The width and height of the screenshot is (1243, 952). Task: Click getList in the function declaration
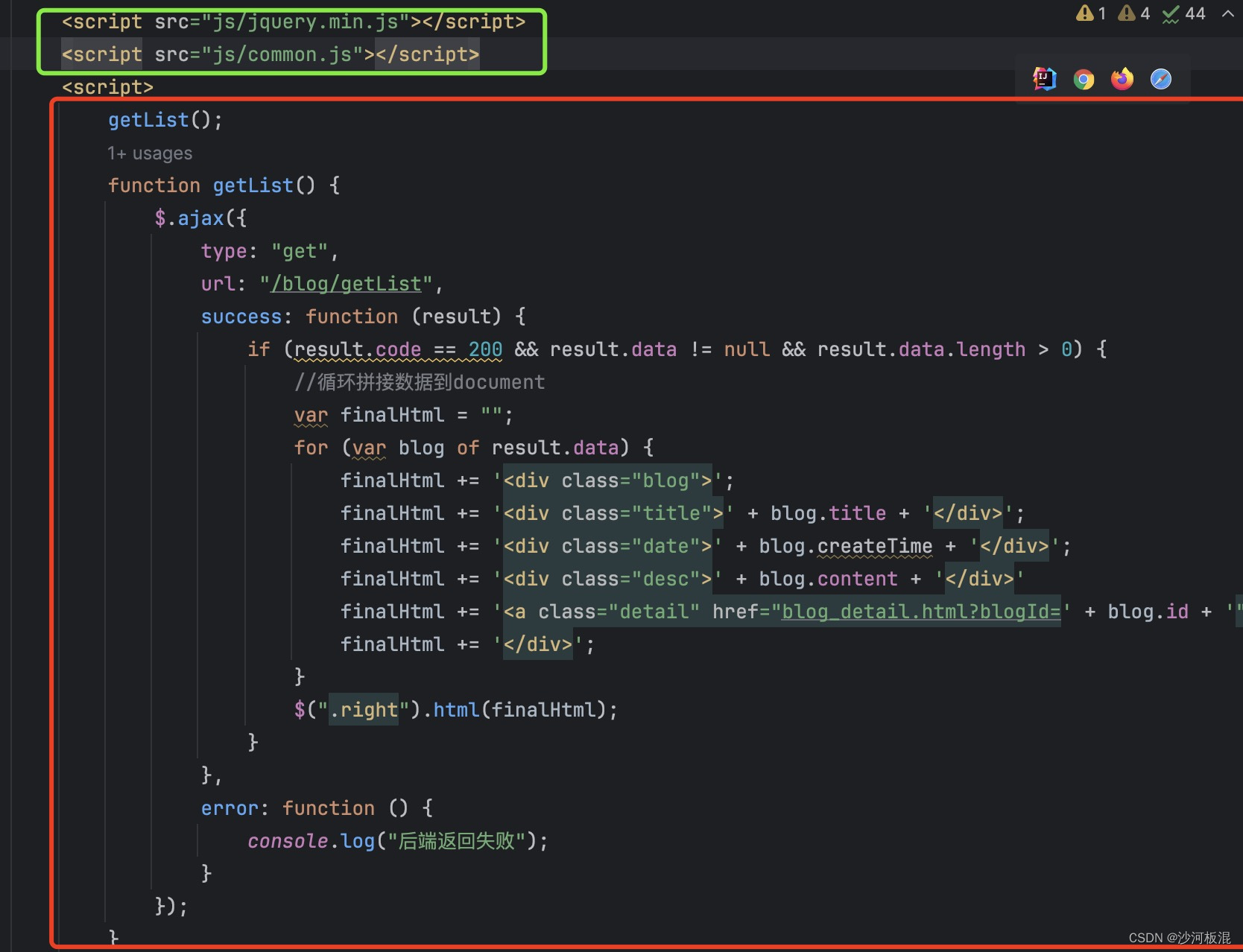point(253,186)
